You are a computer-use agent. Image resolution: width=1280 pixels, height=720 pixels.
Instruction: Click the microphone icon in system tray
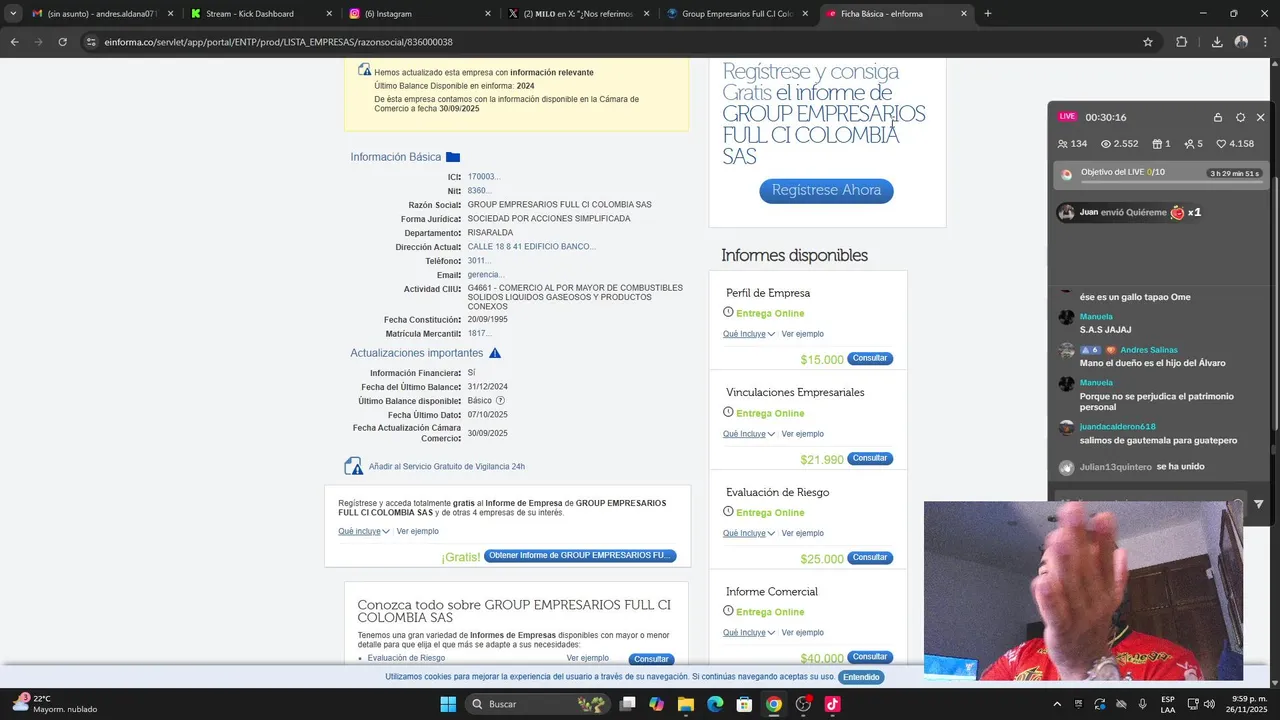(1142, 704)
